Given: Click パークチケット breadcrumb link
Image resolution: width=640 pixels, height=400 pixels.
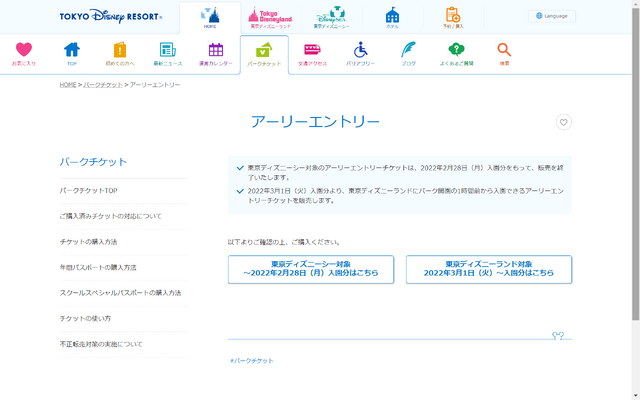Looking at the screenshot, I should (x=103, y=85).
